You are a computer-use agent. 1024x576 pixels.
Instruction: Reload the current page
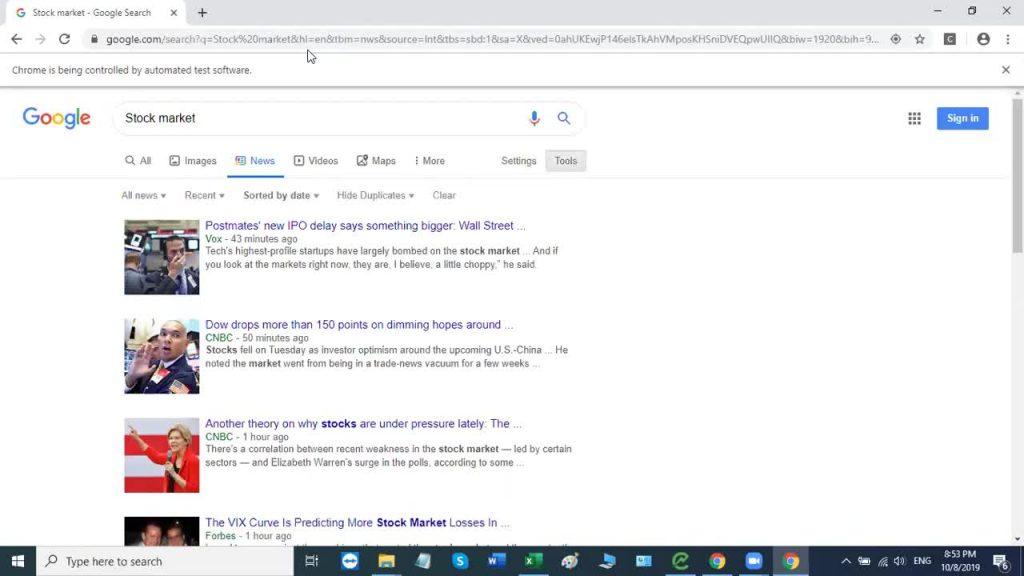point(64,39)
